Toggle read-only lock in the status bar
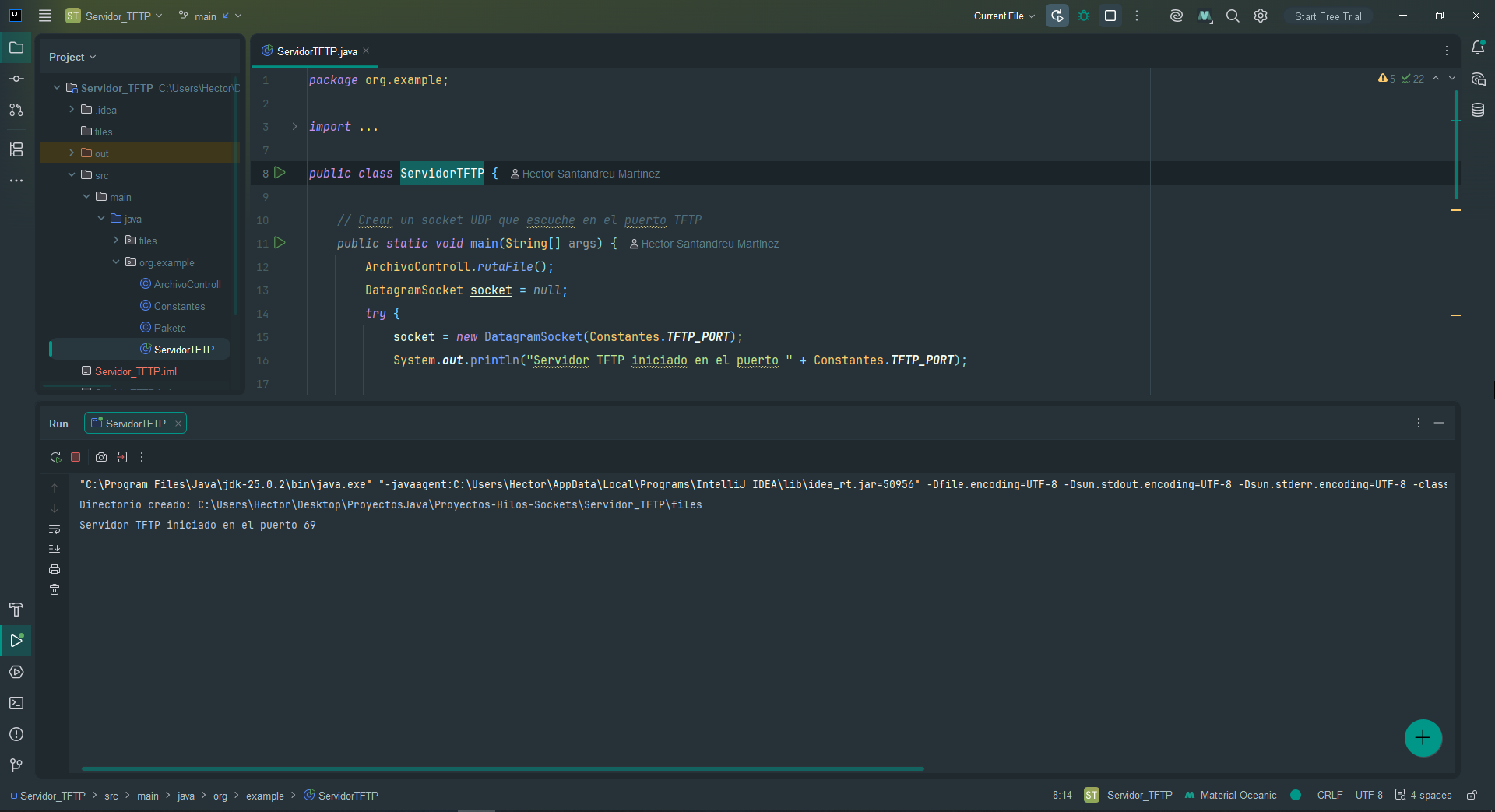The height and width of the screenshot is (812, 1495). point(1472,795)
